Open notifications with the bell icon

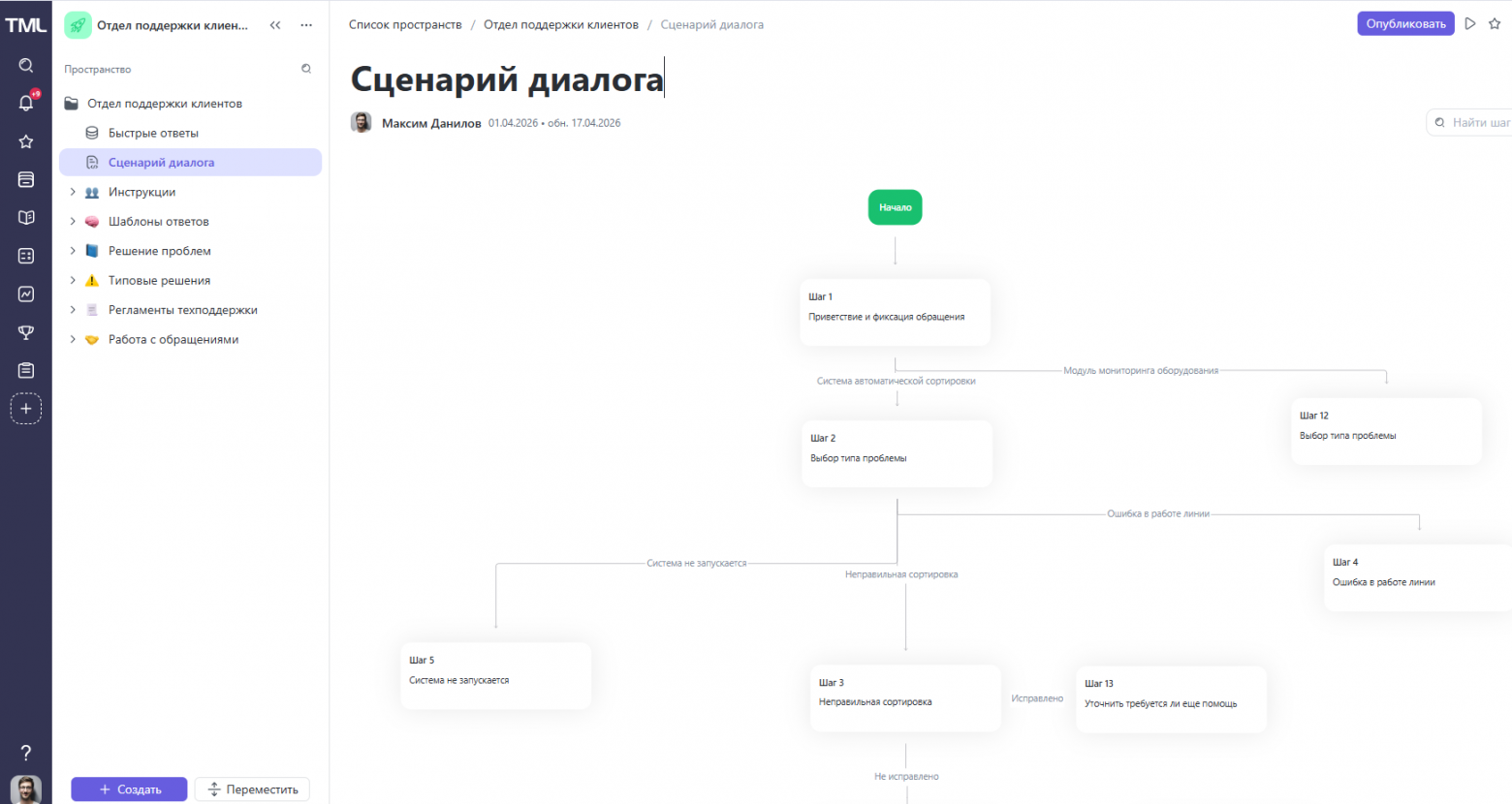(26, 103)
